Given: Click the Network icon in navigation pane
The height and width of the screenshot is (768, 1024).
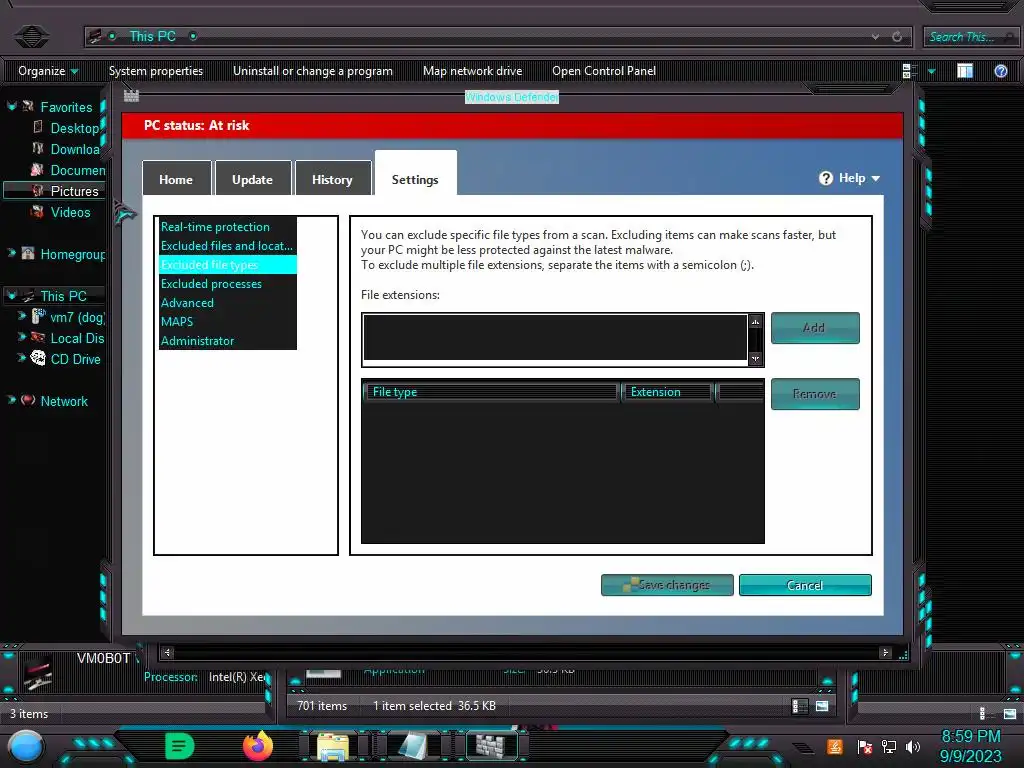Looking at the screenshot, I should [28, 400].
